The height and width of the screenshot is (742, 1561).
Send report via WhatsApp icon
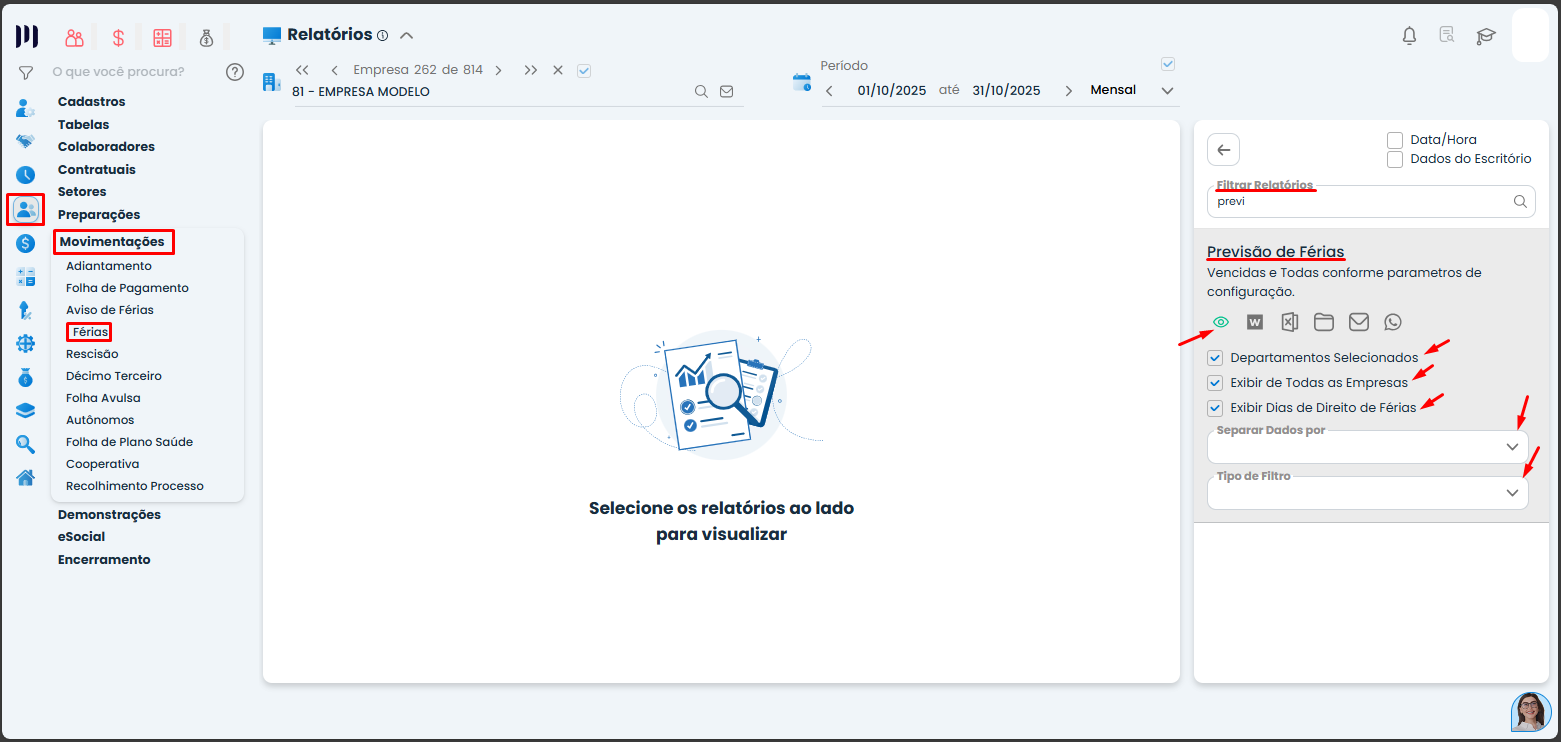(1393, 322)
